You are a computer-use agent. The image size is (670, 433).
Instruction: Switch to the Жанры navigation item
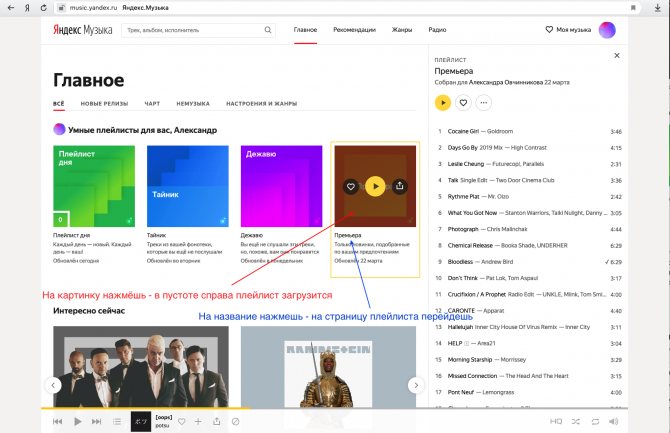click(402, 30)
